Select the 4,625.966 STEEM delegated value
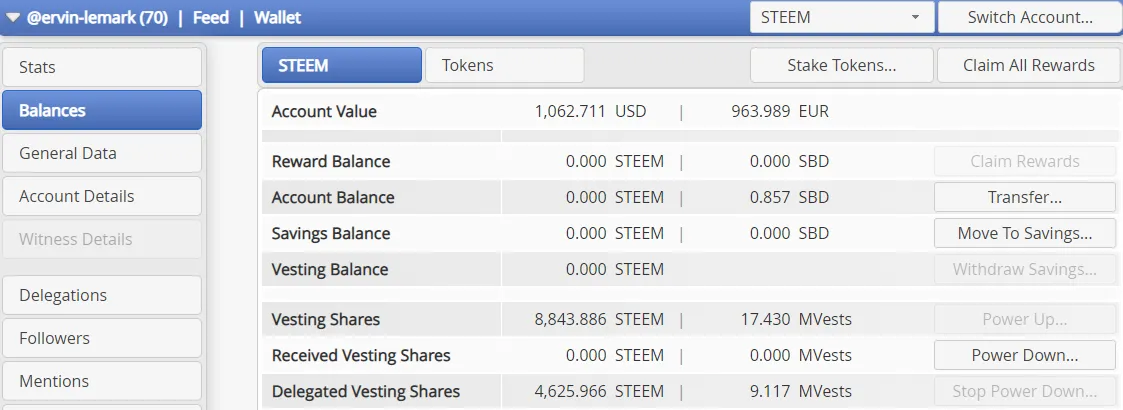 coord(599,391)
